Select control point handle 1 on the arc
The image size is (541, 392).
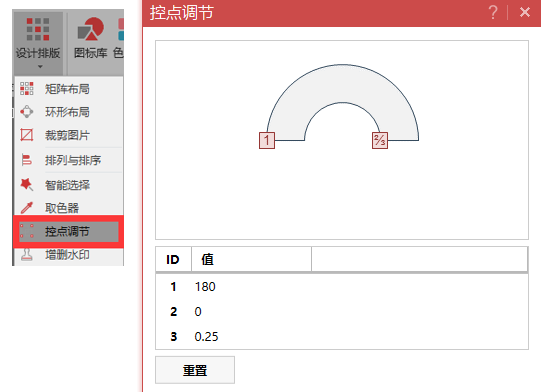coord(267,140)
